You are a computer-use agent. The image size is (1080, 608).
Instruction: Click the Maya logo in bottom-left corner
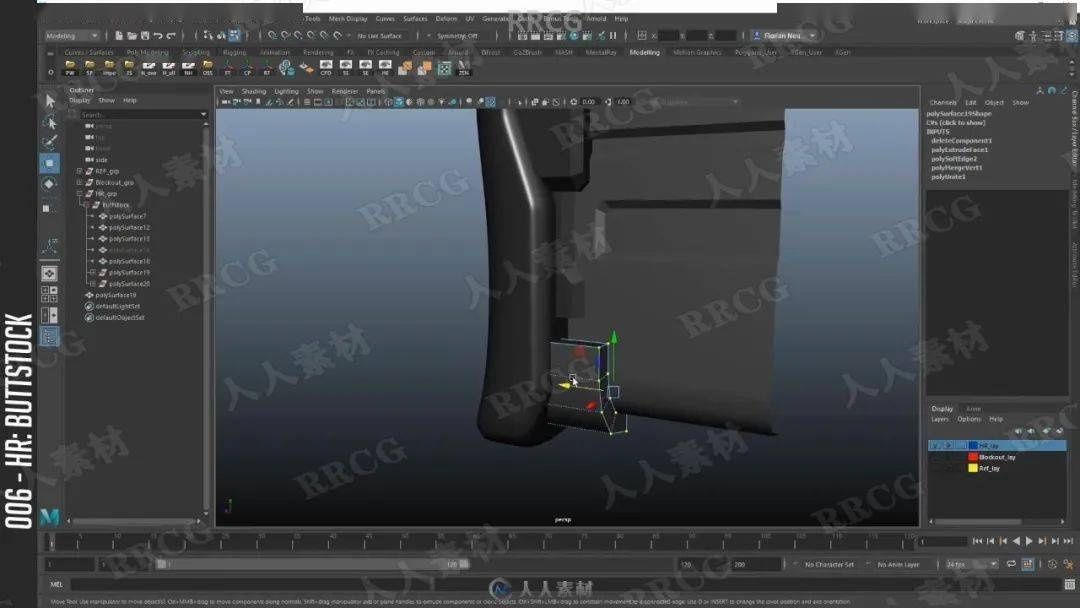click(x=50, y=516)
